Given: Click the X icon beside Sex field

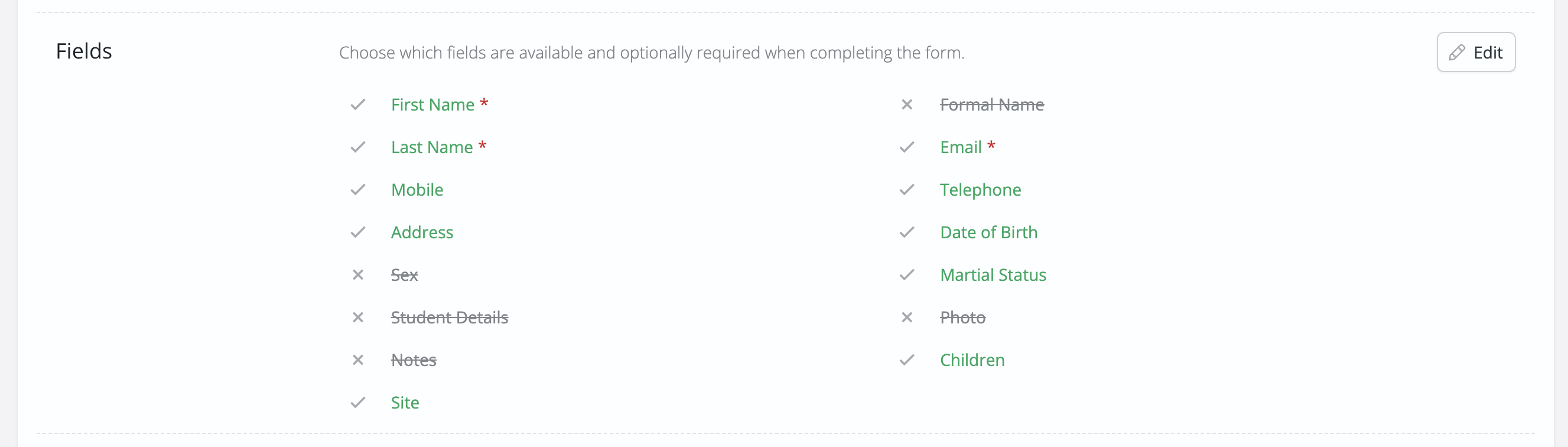Looking at the screenshot, I should point(358,276).
